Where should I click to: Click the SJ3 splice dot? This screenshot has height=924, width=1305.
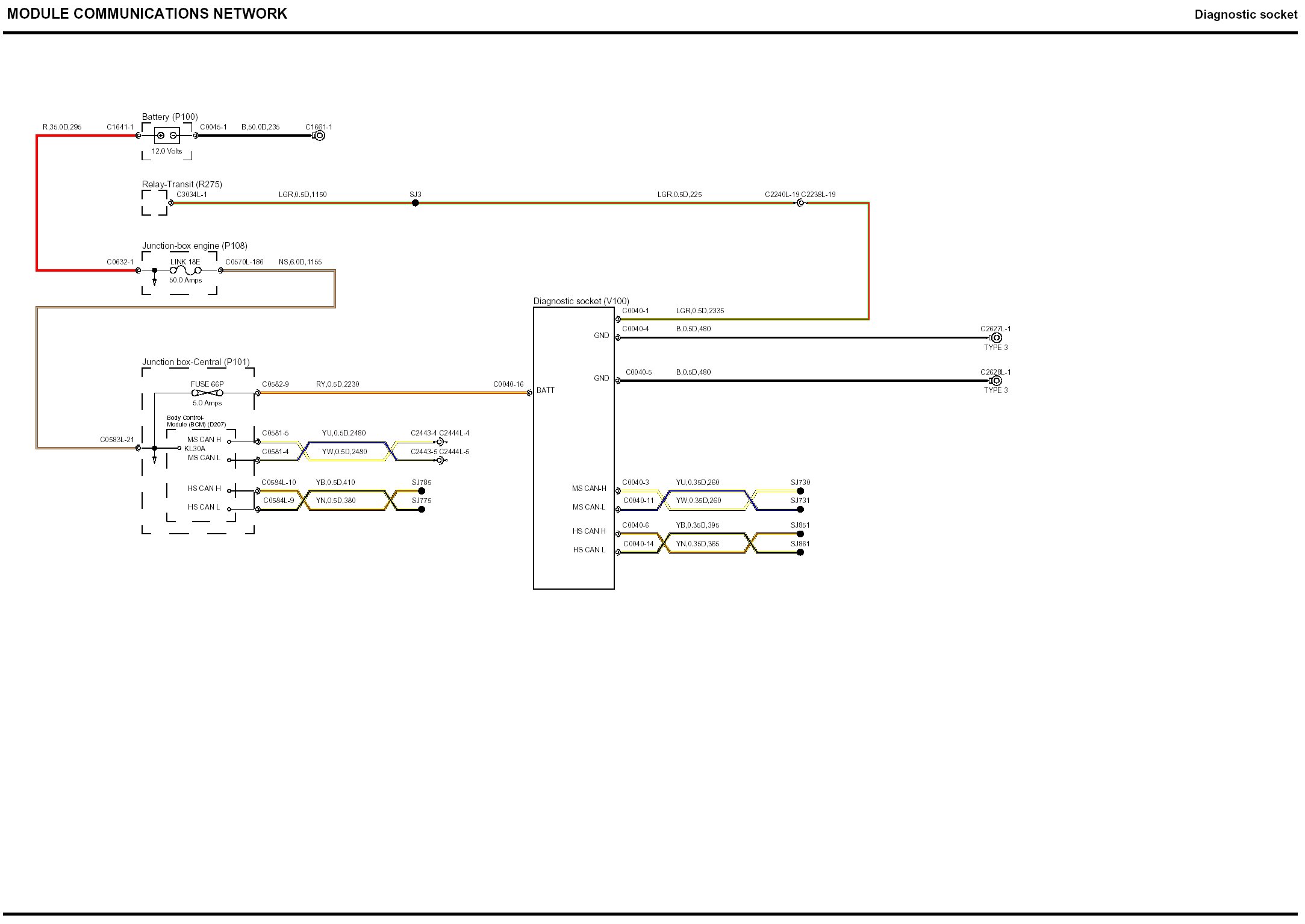(x=415, y=203)
